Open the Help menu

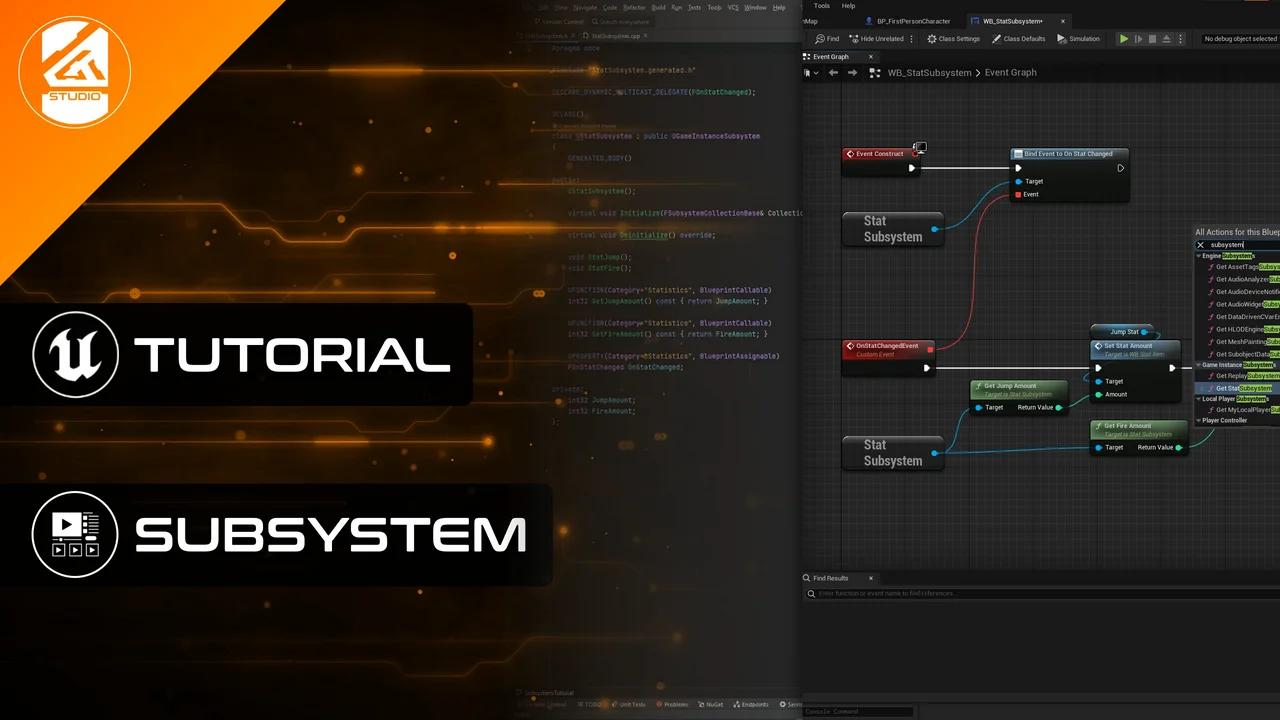coord(848,6)
